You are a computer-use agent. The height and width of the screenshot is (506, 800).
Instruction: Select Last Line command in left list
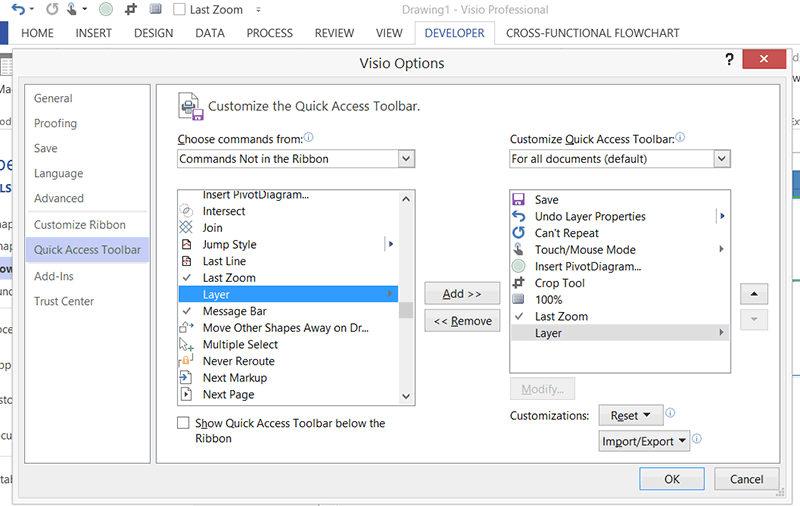(x=288, y=261)
